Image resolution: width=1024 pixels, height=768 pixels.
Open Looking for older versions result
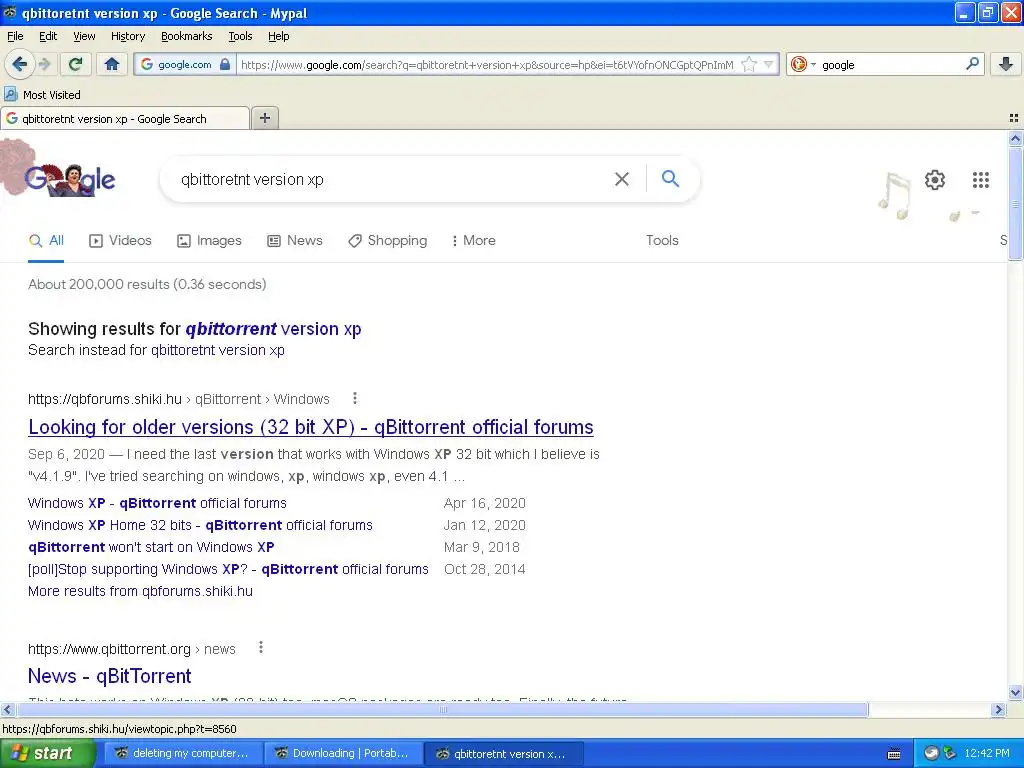pyautogui.click(x=311, y=427)
